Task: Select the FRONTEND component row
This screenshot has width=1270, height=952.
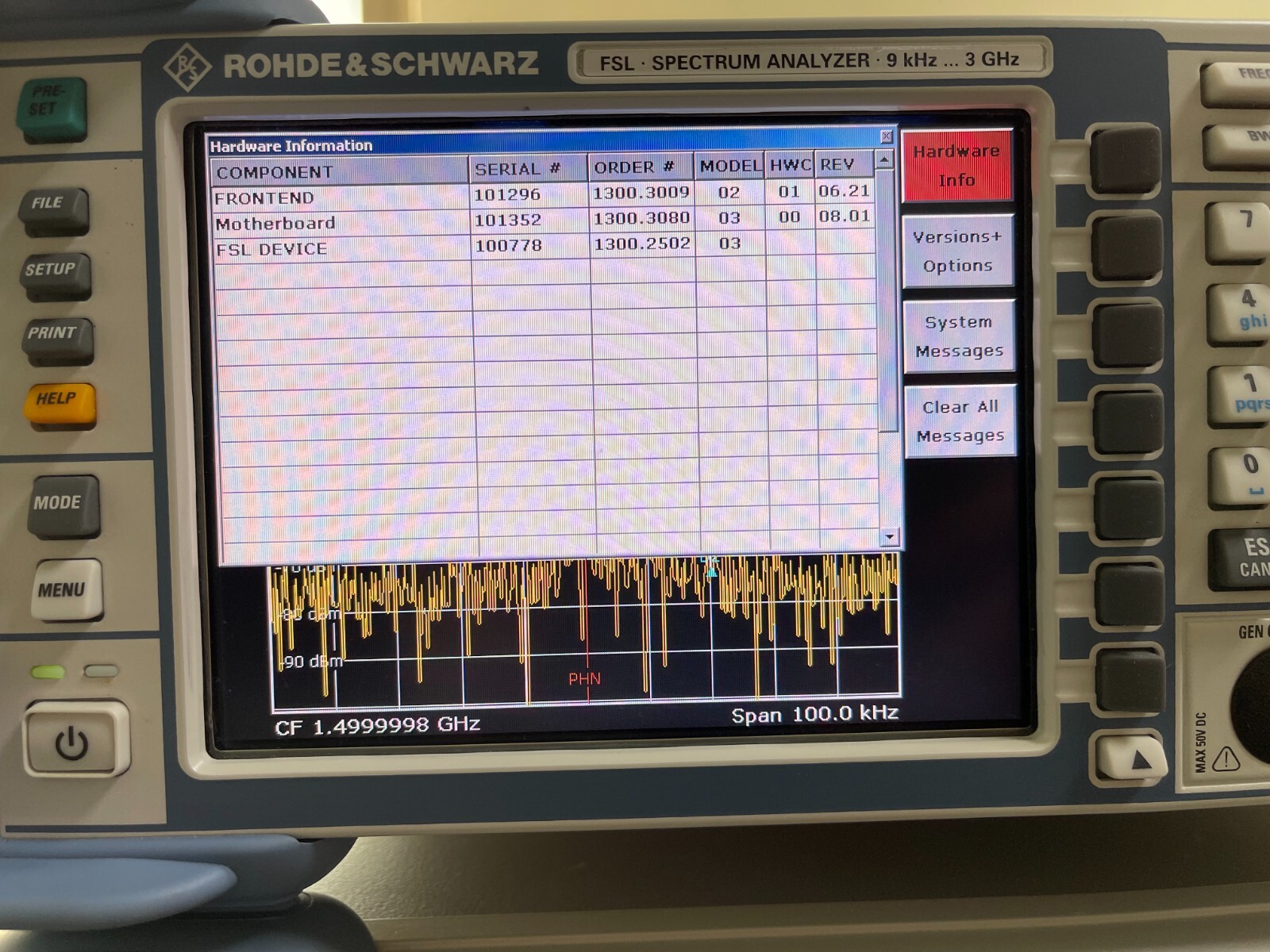Action: coord(544,194)
